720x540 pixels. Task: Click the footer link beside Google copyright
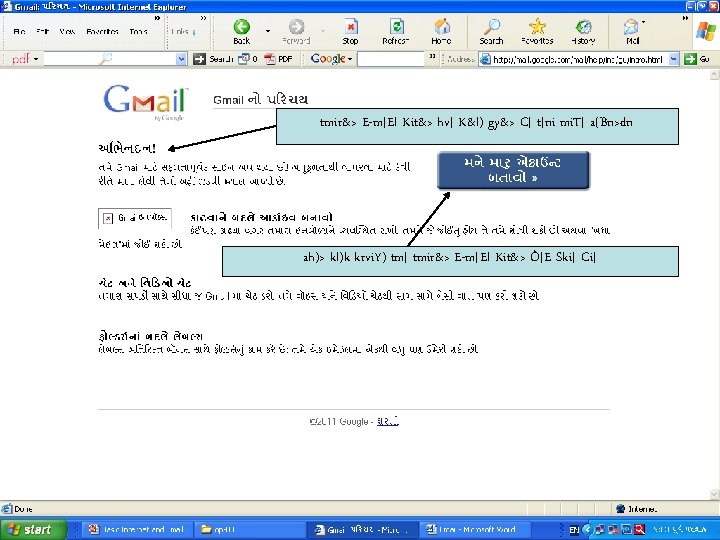pyautogui.click(x=388, y=421)
